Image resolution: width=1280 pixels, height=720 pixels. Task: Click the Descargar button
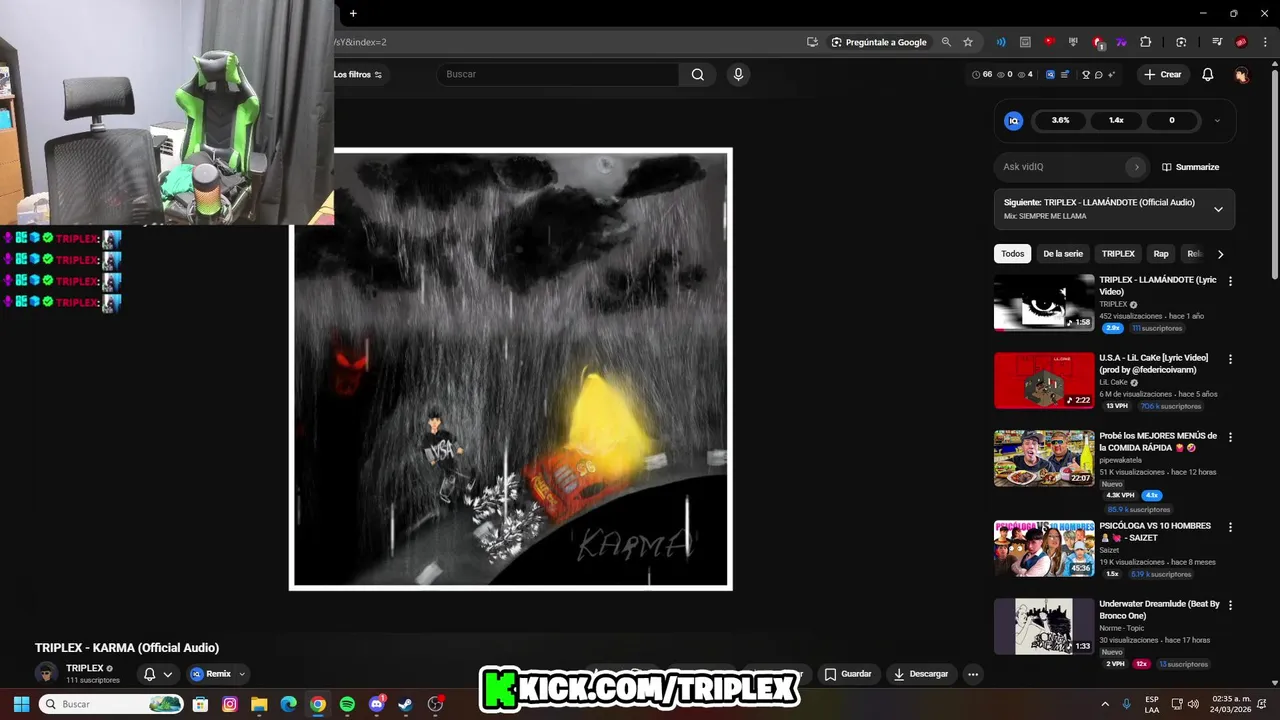coord(921,674)
